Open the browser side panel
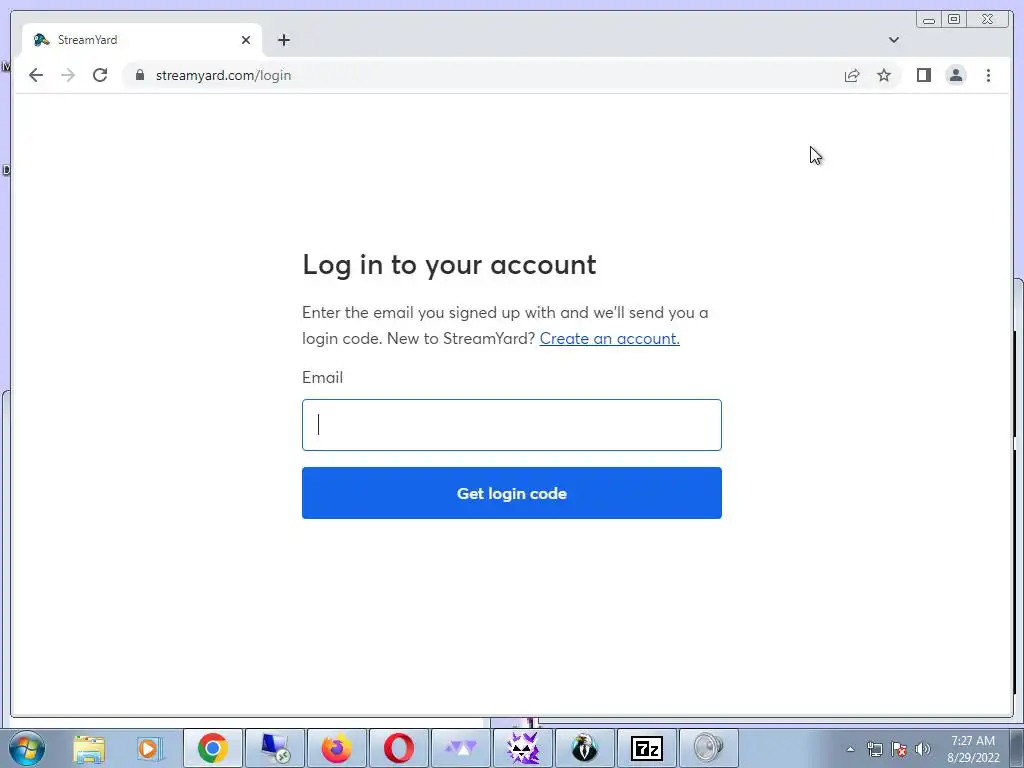The height and width of the screenshot is (768, 1024). click(x=923, y=75)
